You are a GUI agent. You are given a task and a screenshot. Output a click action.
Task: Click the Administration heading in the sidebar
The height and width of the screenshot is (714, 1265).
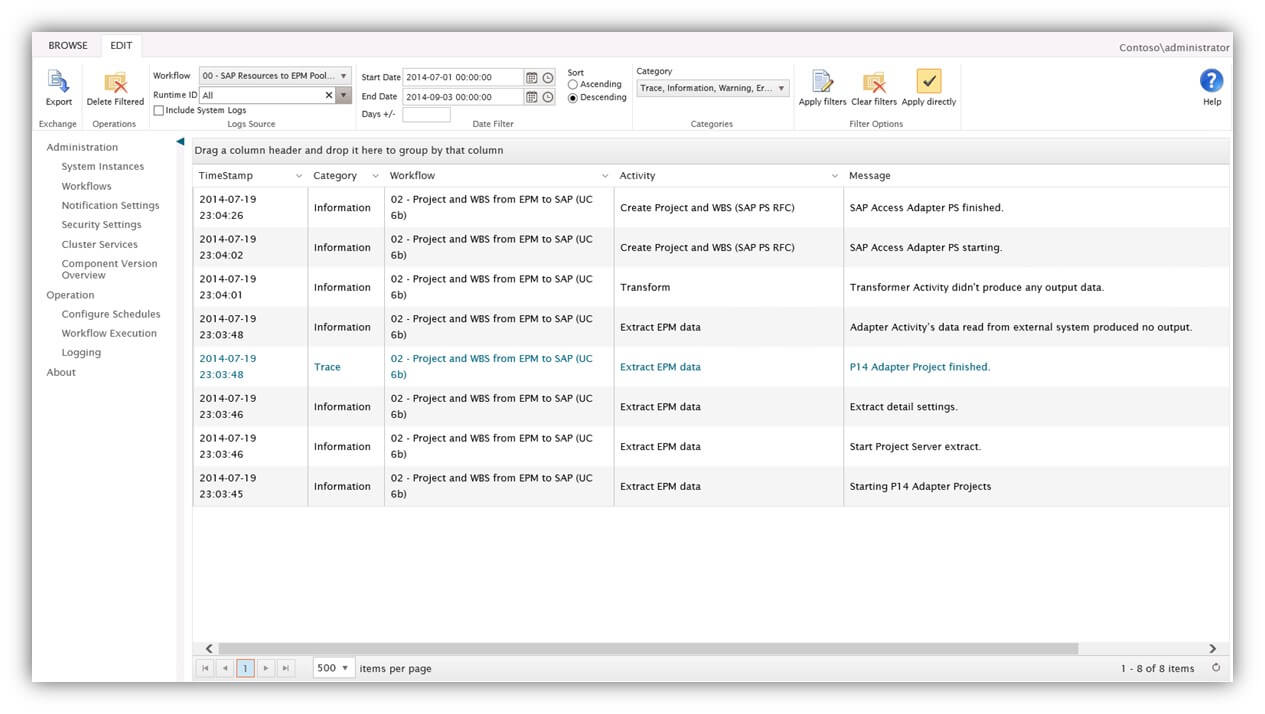click(82, 147)
